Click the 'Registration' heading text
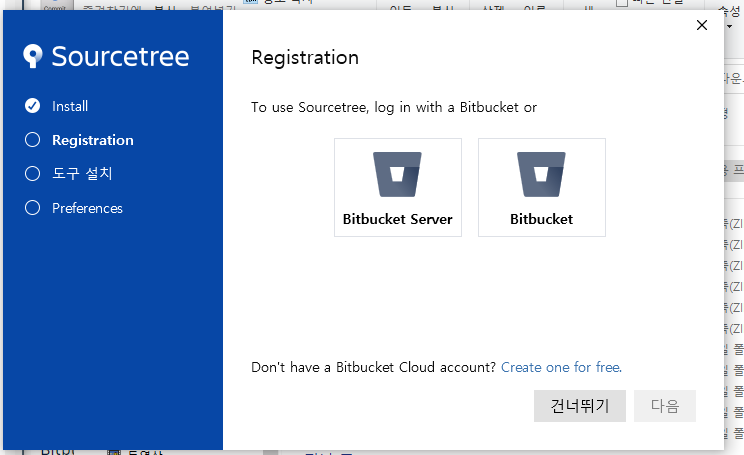 [305, 58]
